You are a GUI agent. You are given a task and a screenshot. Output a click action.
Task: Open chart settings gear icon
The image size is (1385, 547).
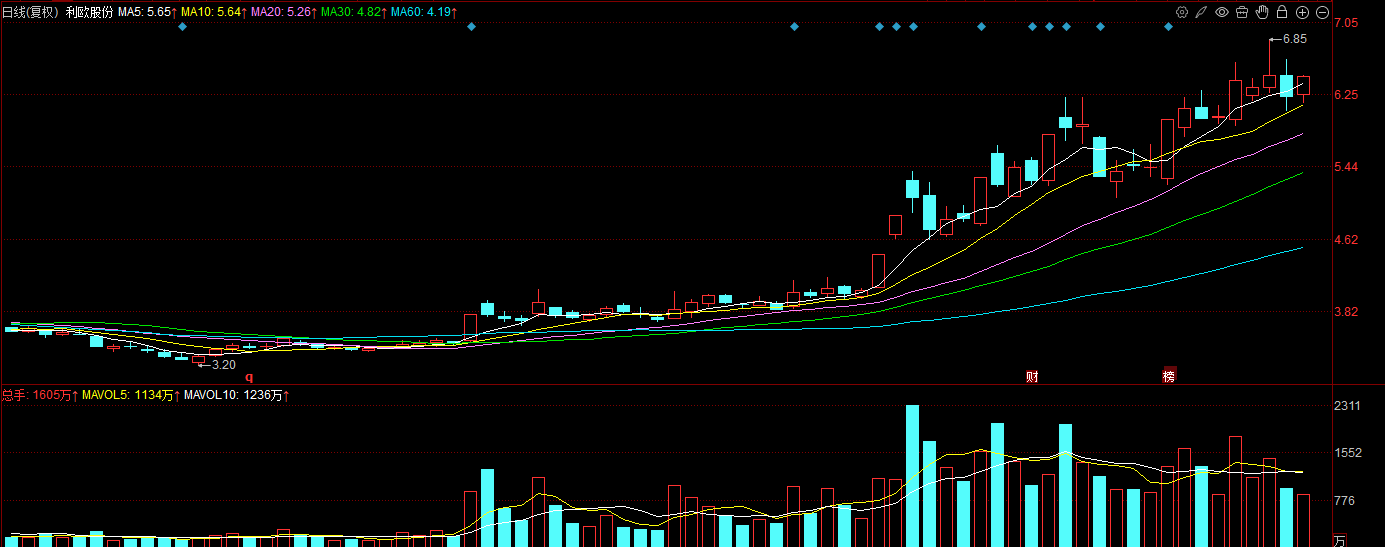[1181, 12]
